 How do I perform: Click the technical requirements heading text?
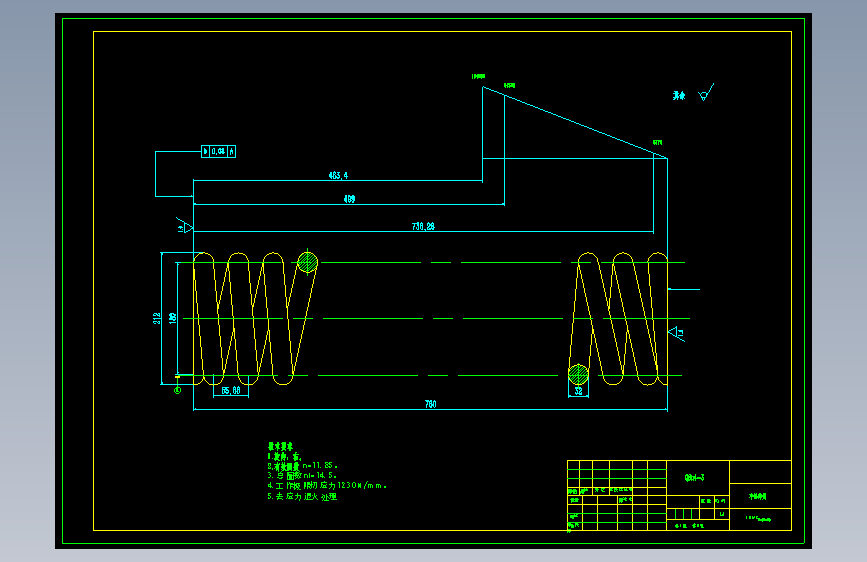(280, 446)
